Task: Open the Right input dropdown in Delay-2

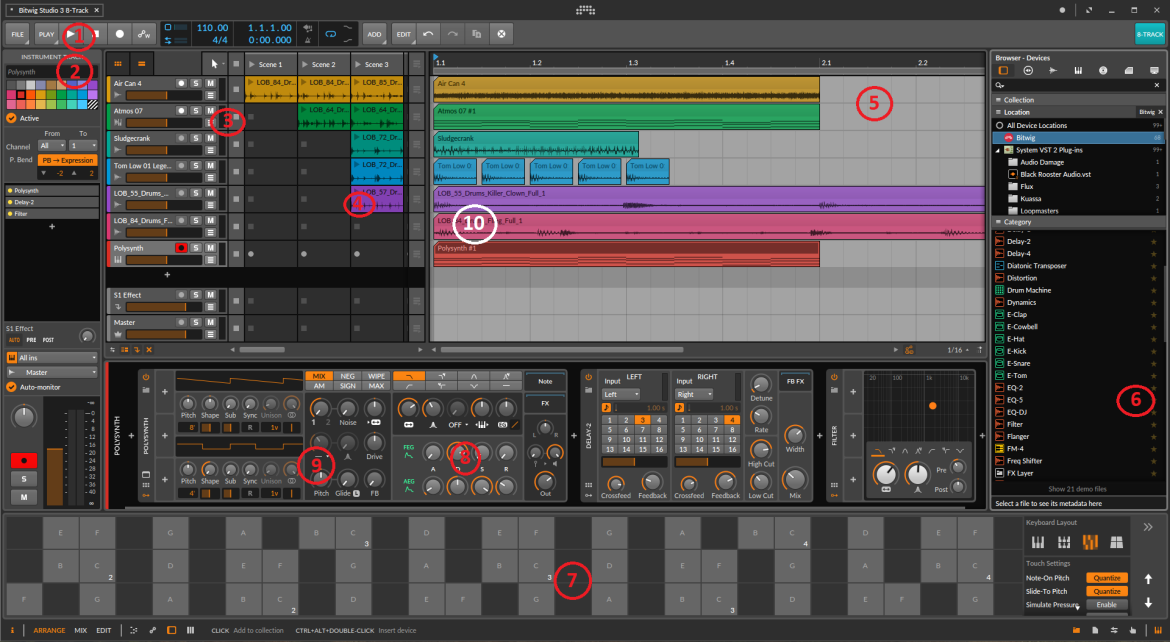Action: (x=694, y=394)
